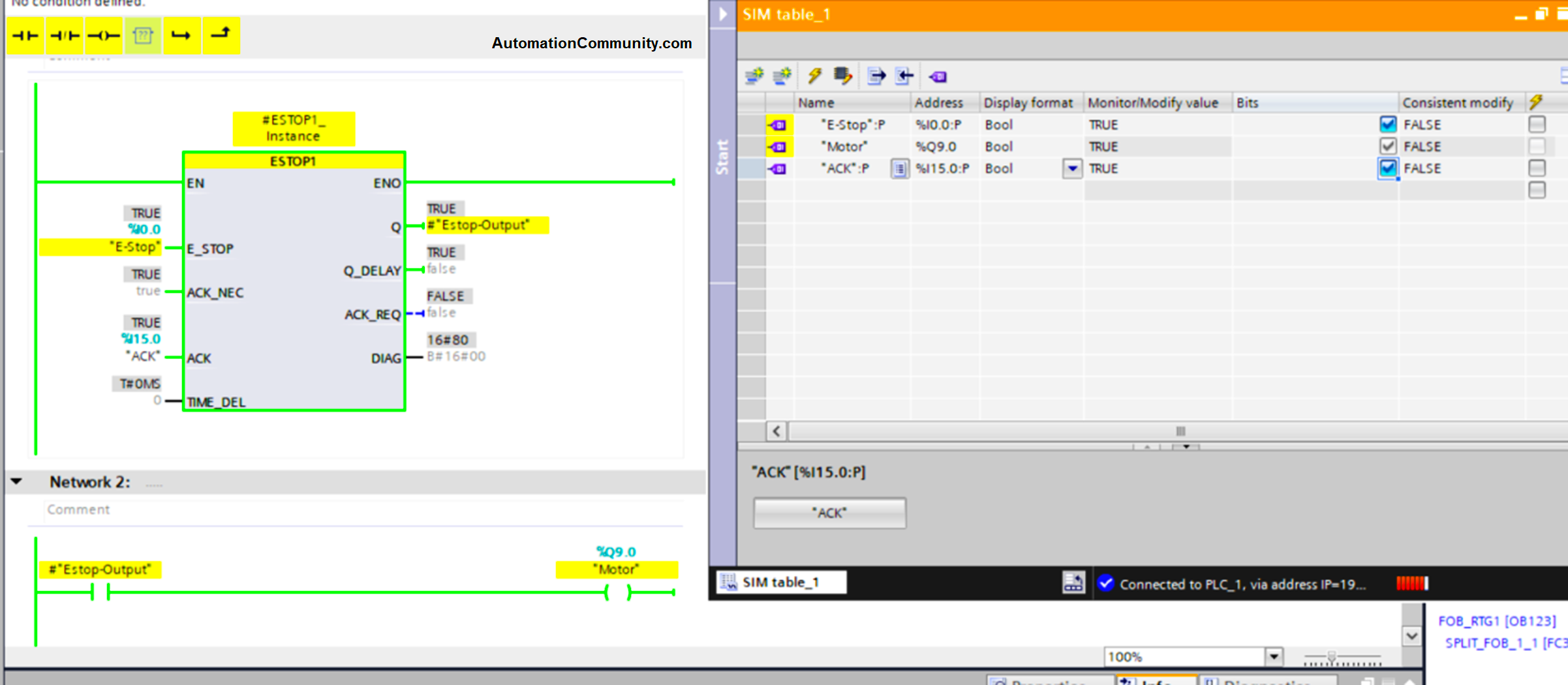Insert a normally open contact

pyautogui.click(x=25, y=36)
